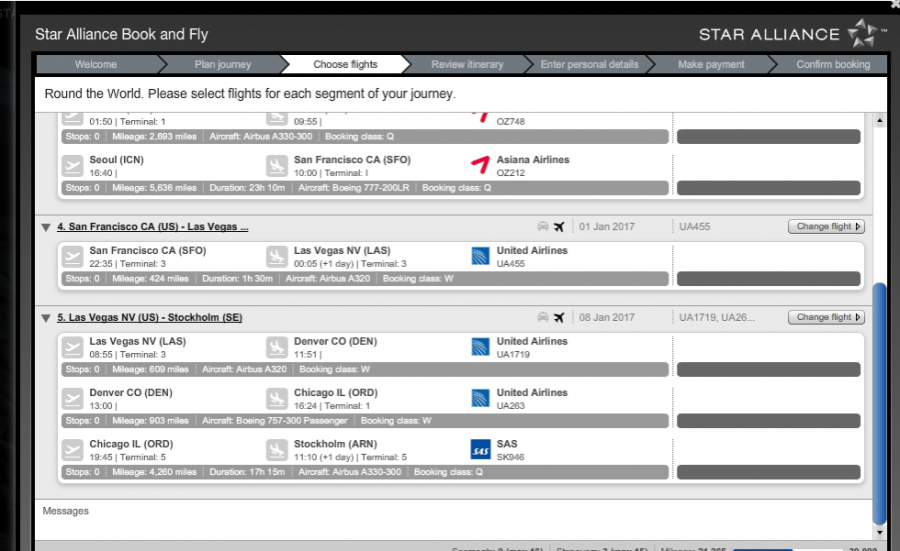Click Asiana Airlines logo for OZ212
The height and width of the screenshot is (551, 900).
[480, 165]
